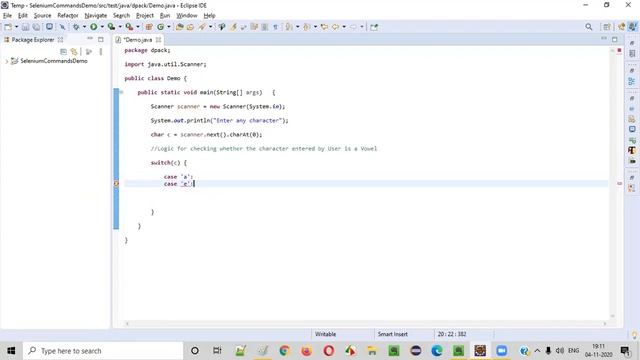Click the green Run button icon
The image size is (640, 360).
point(93,27)
